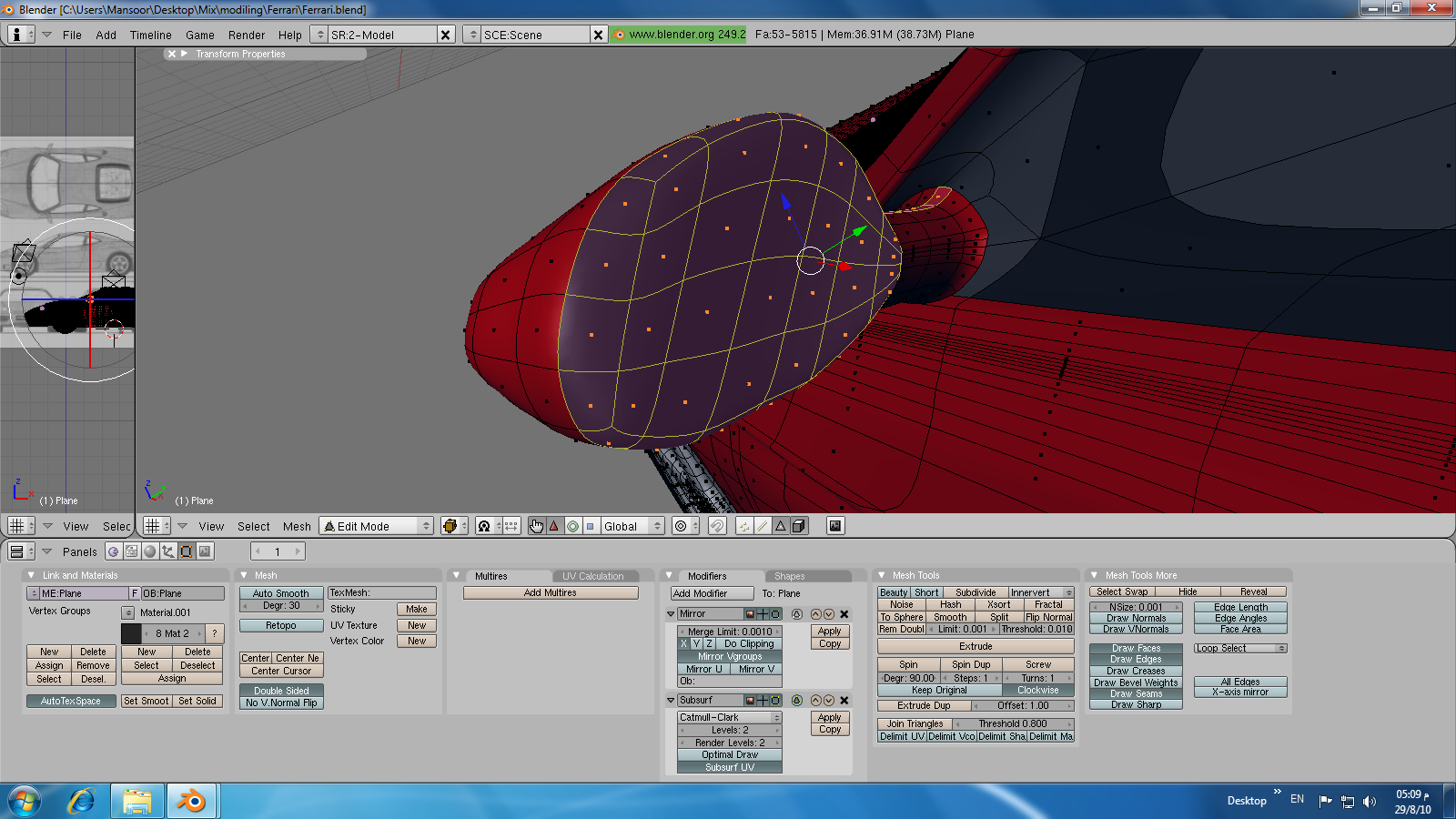Toggle occlude background geometry cube icon
The width and height of the screenshot is (1456, 819).
(x=798, y=526)
